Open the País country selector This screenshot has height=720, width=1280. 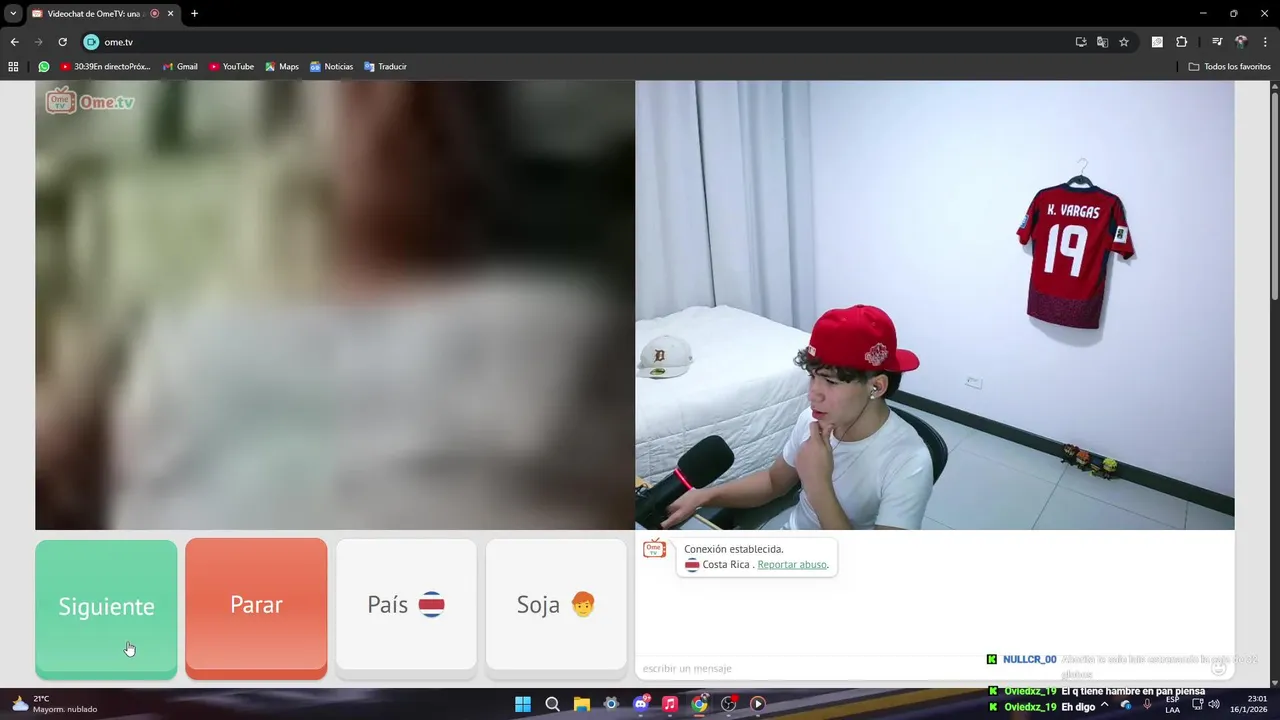pos(406,605)
